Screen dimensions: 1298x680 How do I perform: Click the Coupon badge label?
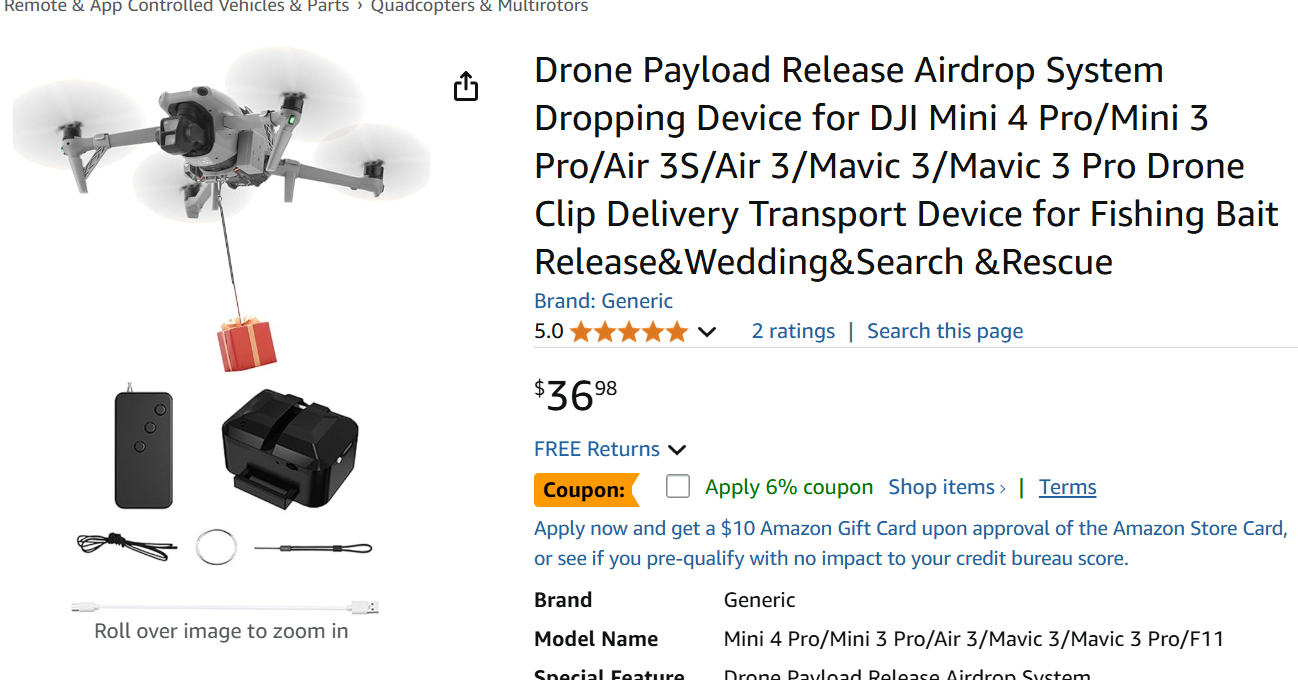point(586,490)
